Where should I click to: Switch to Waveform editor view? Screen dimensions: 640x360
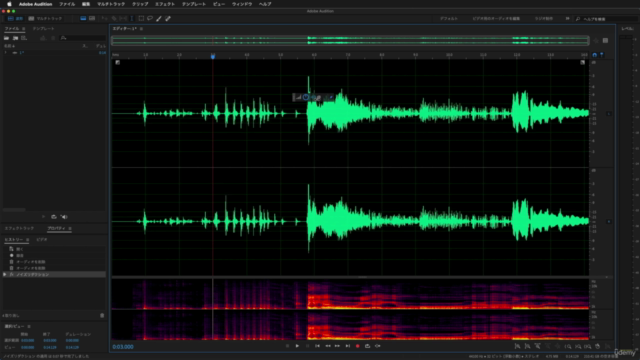point(15,18)
